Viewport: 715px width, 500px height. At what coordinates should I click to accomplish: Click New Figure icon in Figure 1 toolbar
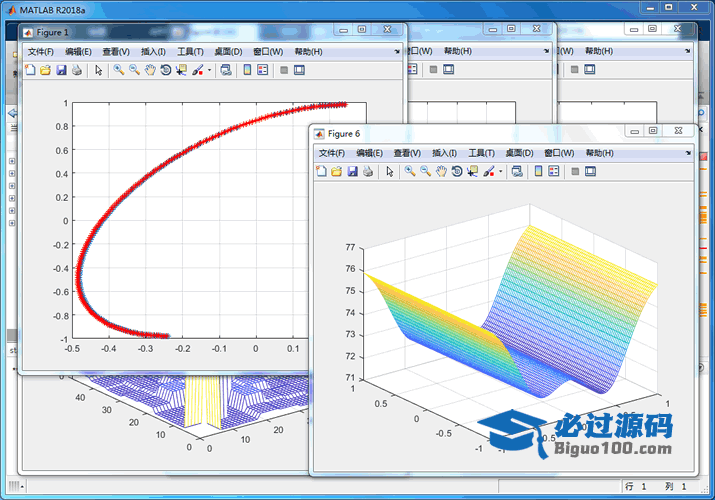tap(29, 70)
